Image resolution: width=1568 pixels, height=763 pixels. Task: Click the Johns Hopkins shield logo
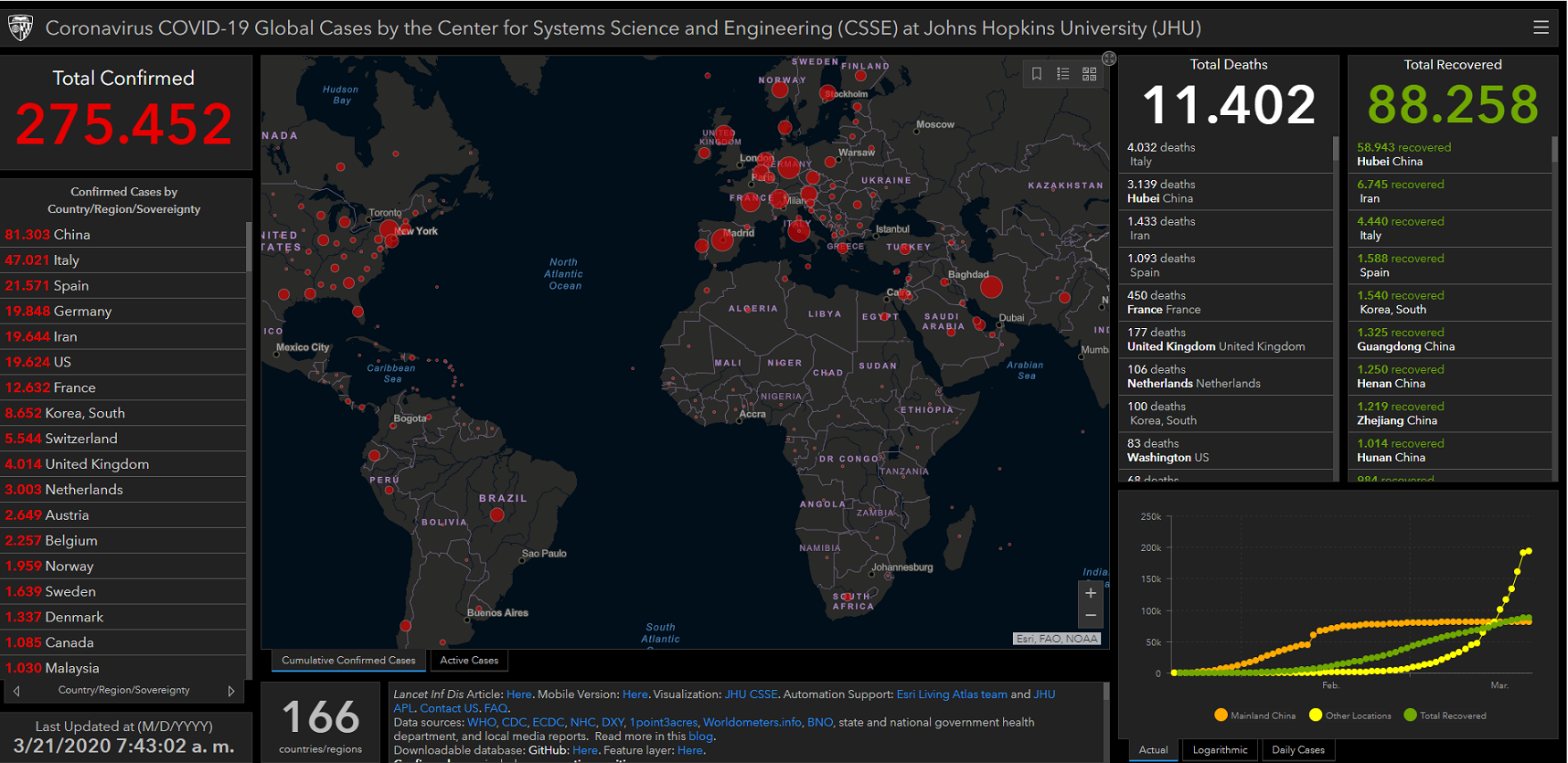[20, 28]
